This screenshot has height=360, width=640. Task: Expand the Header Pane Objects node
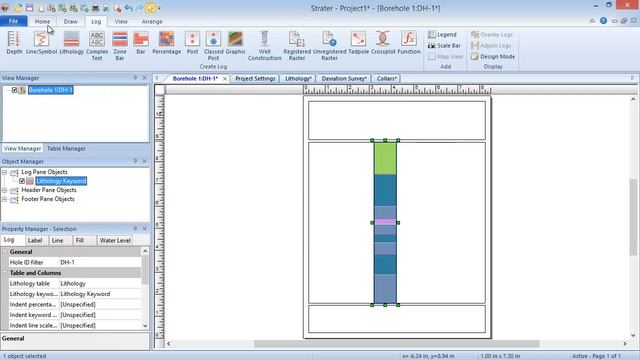[x=4, y=190]
